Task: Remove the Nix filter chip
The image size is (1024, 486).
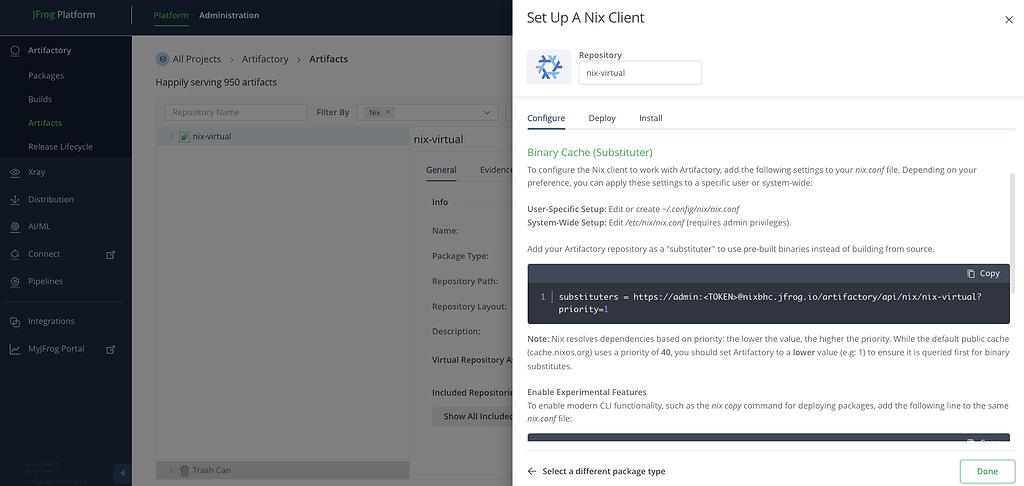Action: coord(388,113)
